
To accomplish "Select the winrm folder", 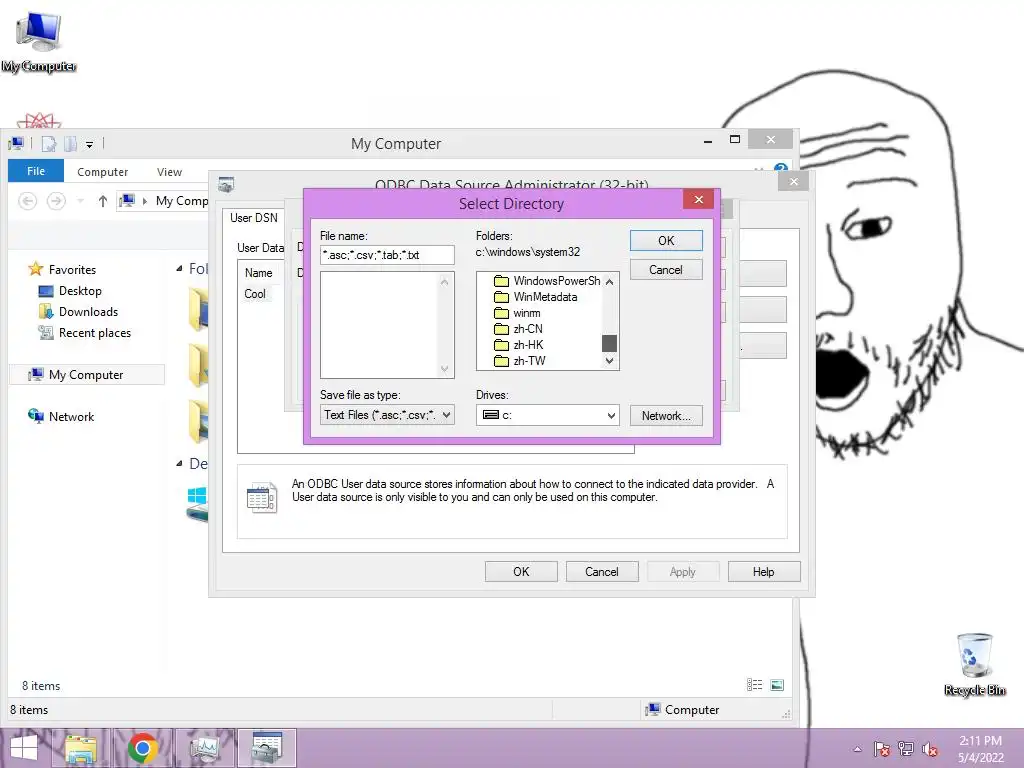I will (x=517, y=313).
